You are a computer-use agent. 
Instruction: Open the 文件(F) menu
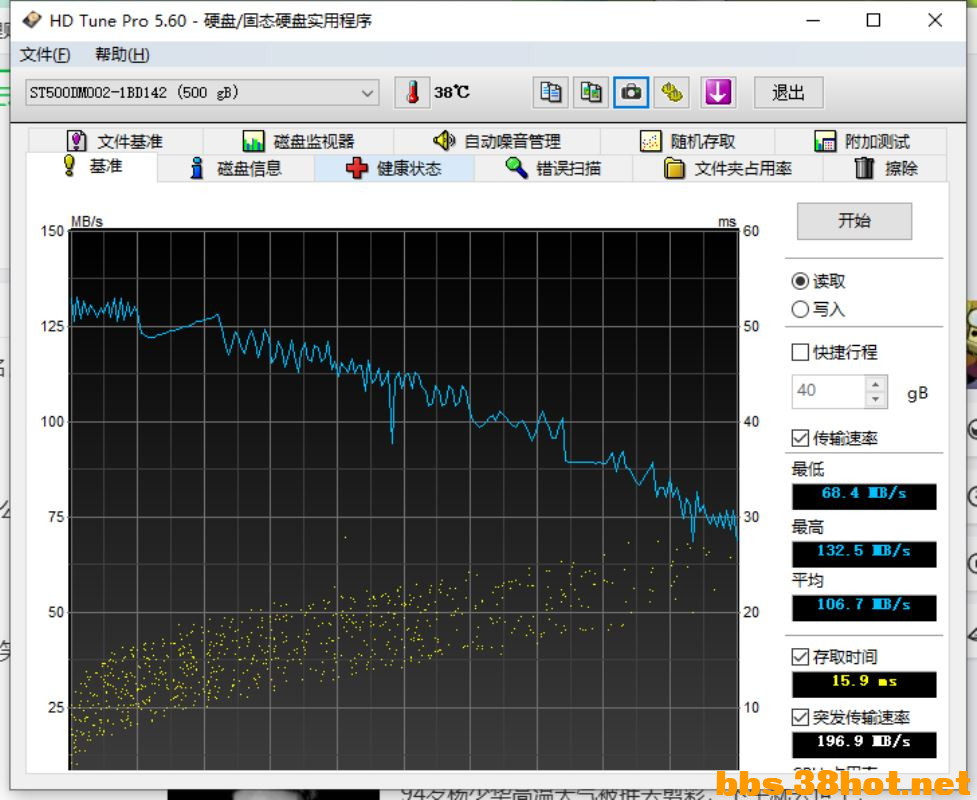point(45,55)
